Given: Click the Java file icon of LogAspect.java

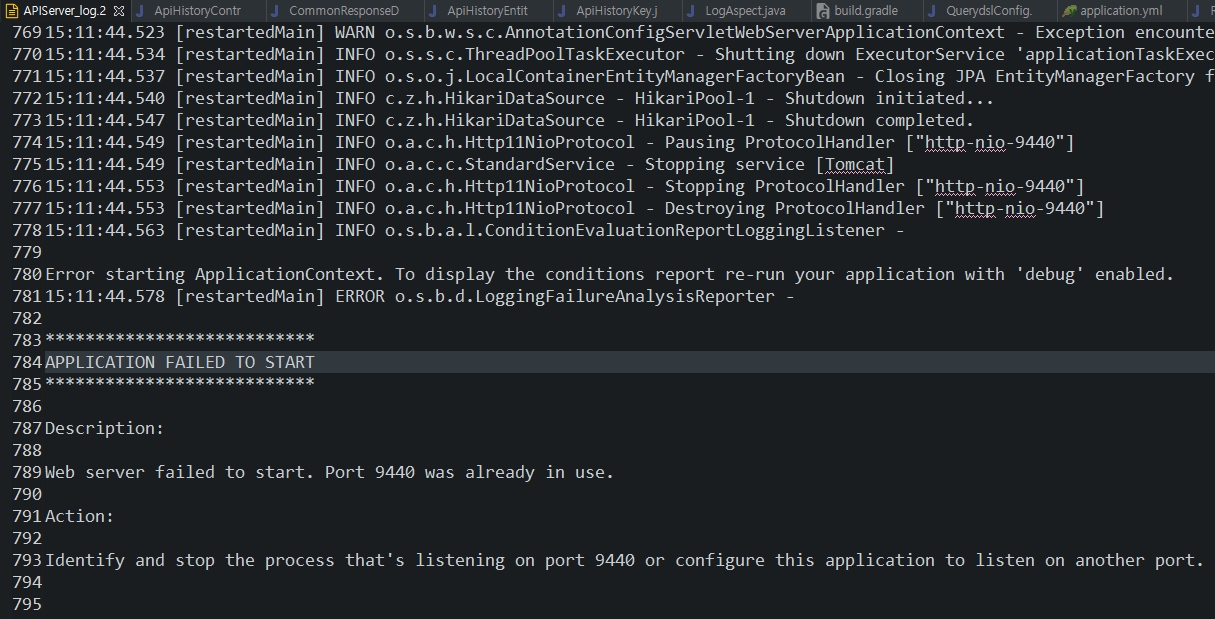Looking at the screenshot, I should click(693, 10).
